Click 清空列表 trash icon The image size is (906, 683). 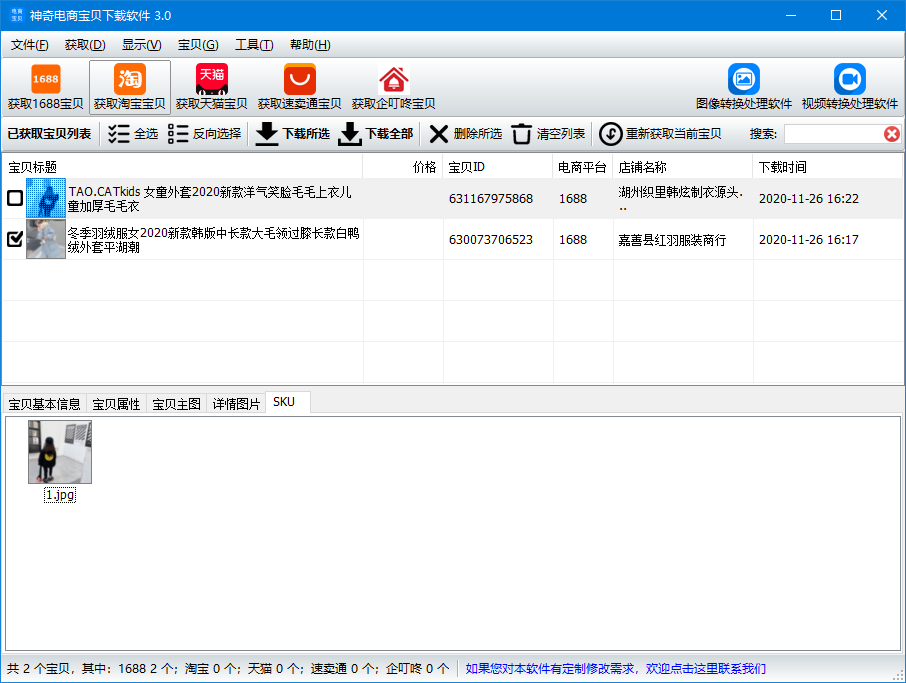pyautogui.click(x=521, y=133)
